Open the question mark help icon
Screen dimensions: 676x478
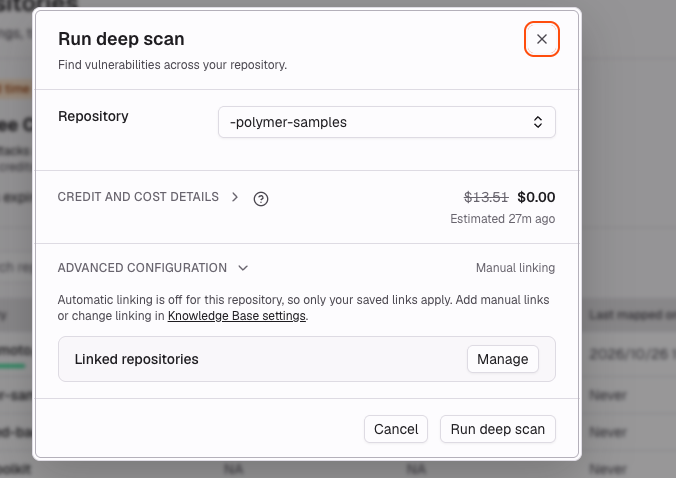[x=261, y=199]
